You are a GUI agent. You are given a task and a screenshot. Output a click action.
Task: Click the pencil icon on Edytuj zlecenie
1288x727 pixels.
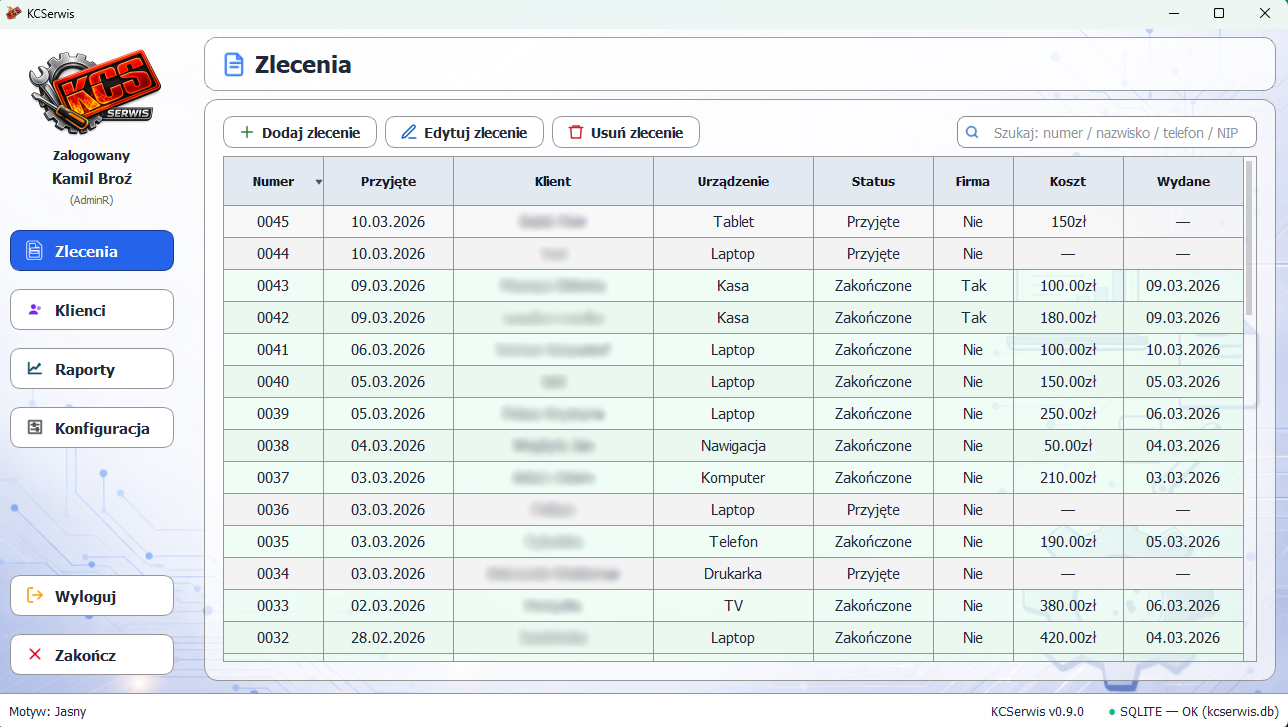pos(408,132)
